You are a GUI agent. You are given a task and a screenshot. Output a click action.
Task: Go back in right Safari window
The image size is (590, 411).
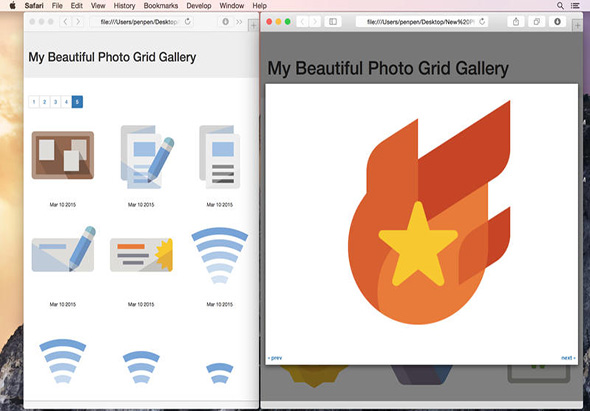[x=302, y=22]
